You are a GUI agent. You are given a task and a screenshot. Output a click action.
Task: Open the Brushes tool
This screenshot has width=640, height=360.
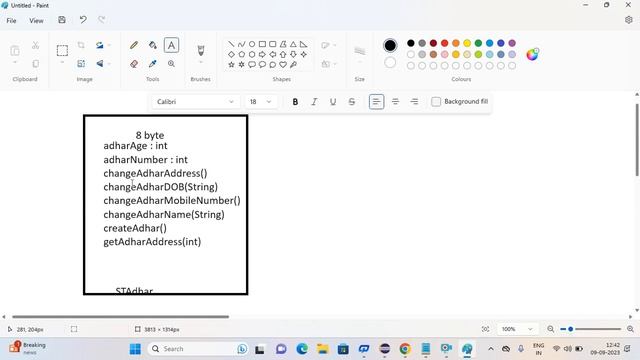pos(200,50)
